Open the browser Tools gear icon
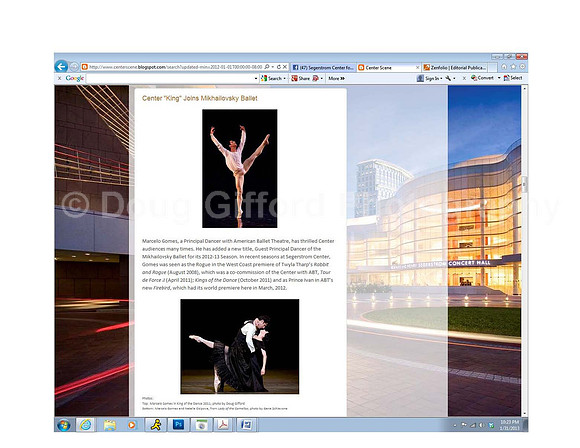The height and width of the screenshot is (448, 580). coord(522,67)
